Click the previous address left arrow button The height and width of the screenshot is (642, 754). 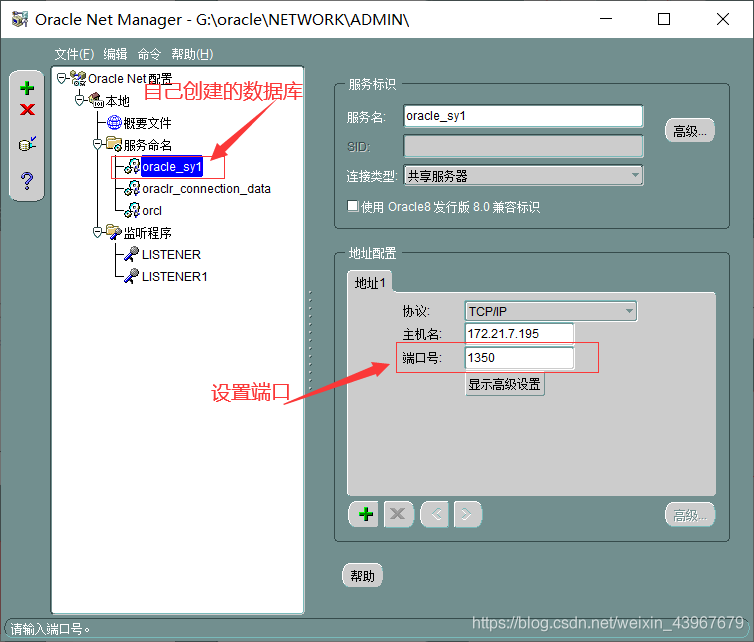435,514
